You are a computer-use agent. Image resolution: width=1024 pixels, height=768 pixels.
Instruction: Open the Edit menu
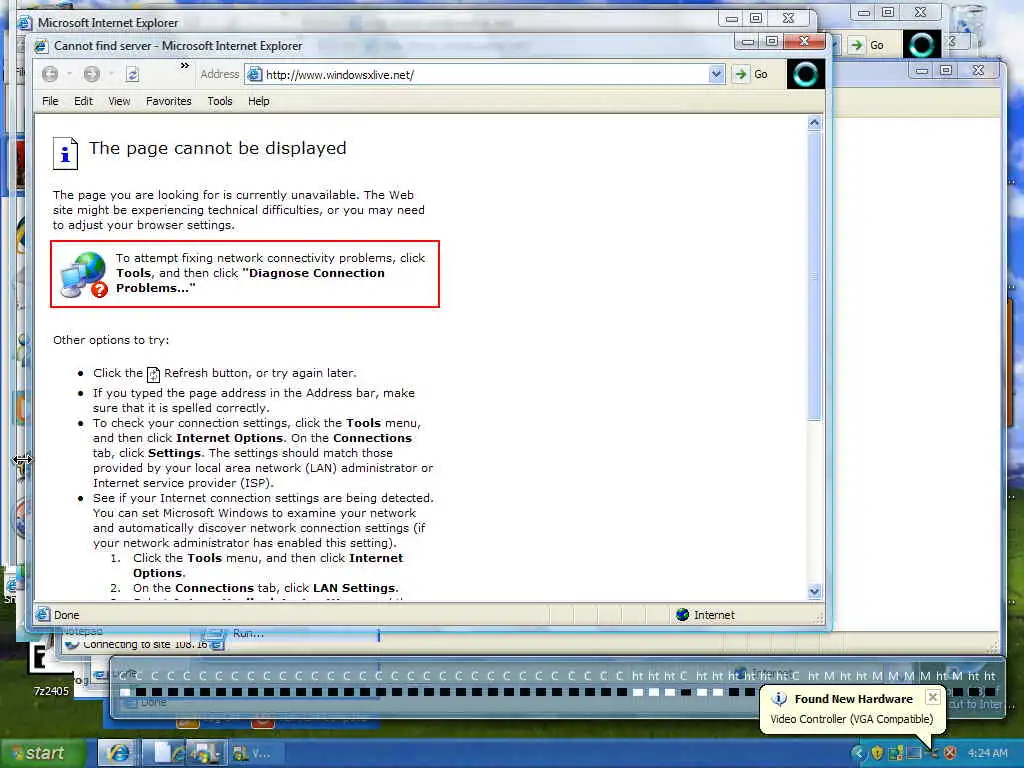(x=84, y=101)
